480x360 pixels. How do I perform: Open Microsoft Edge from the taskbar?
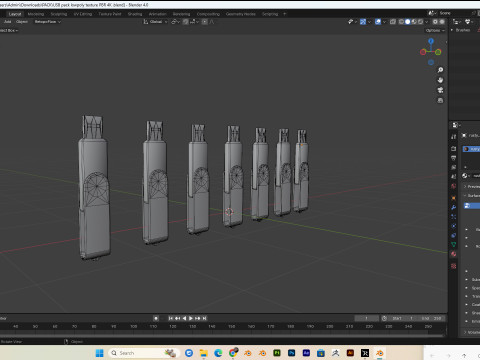[218, 353]
